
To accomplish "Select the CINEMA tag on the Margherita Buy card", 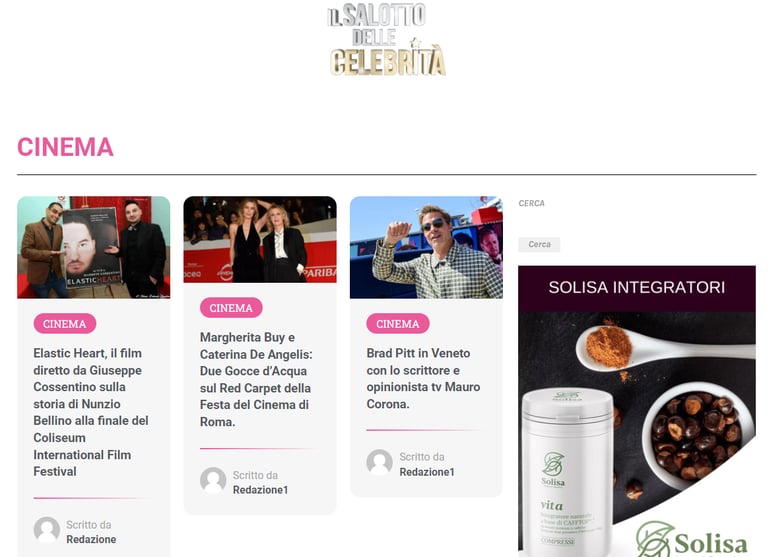I will 231,308.
